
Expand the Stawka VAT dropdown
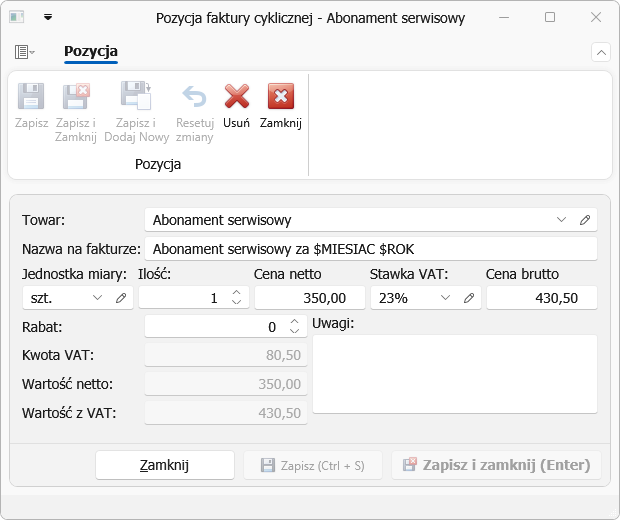click(446, 298)
